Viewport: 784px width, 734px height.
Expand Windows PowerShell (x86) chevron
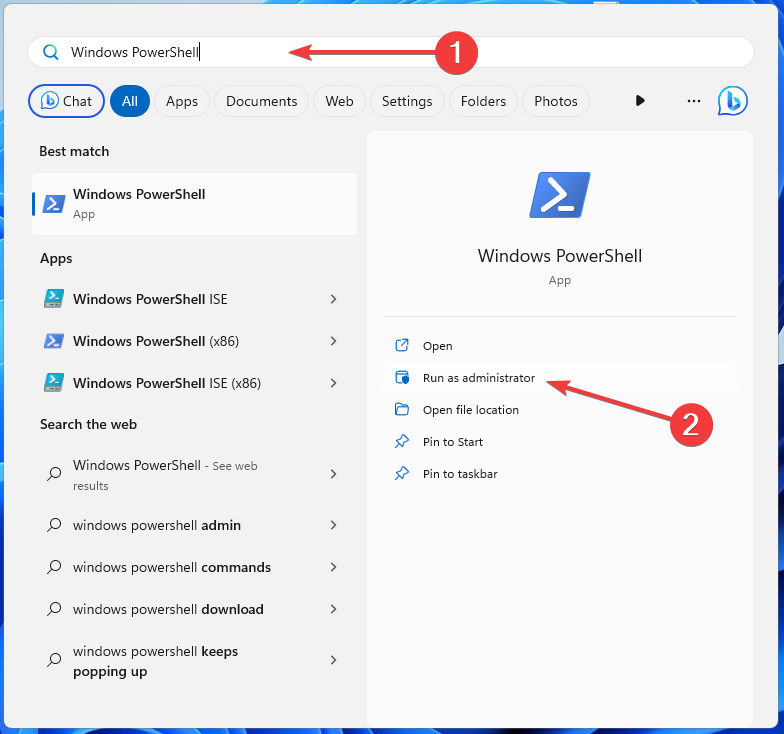[x=334, y=341]
